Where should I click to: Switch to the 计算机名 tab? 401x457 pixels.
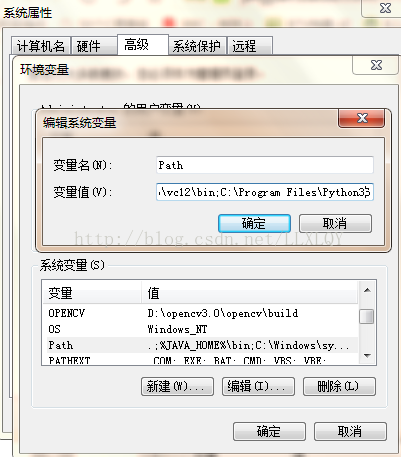point(40,46)
